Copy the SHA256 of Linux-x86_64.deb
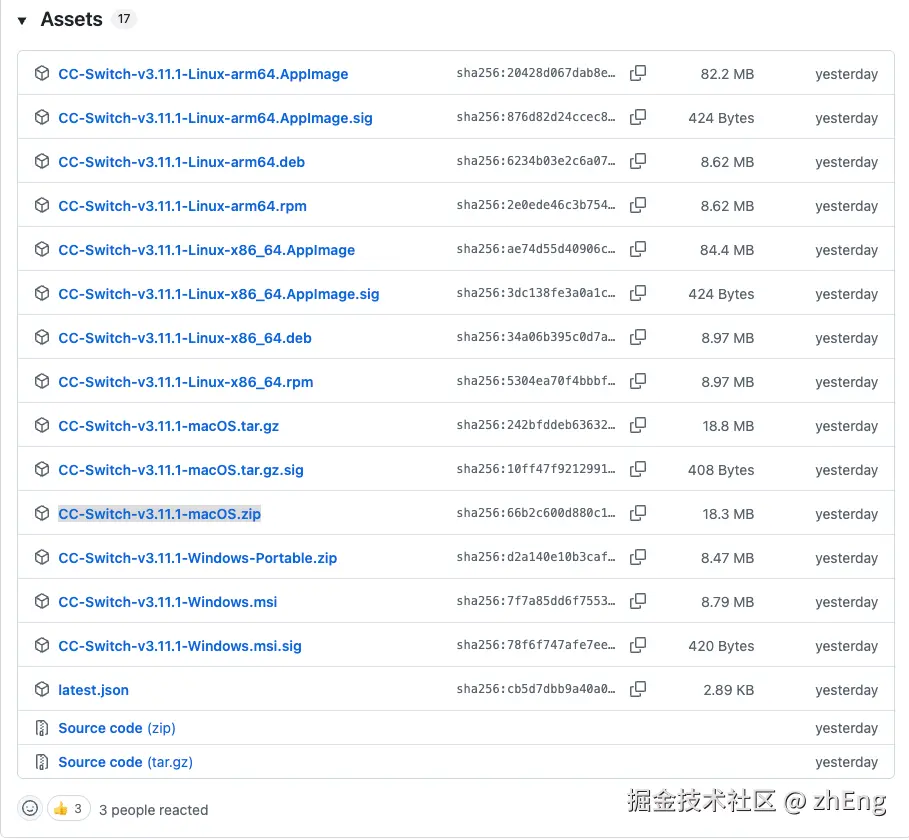The height and width of the screenshot is (840, 909). click(638, 337)
